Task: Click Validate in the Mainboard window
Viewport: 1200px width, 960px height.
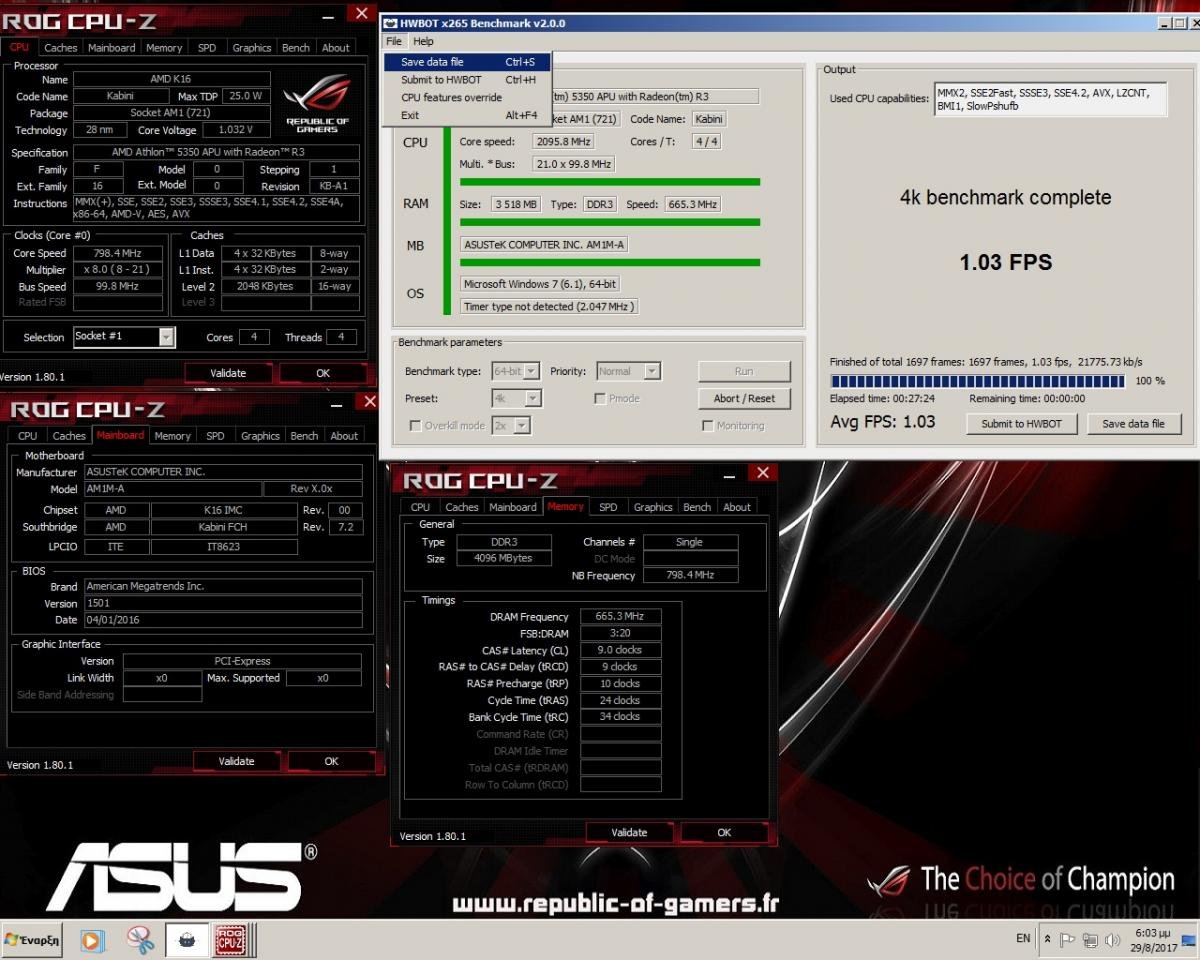Action: [x=236, y=761]
